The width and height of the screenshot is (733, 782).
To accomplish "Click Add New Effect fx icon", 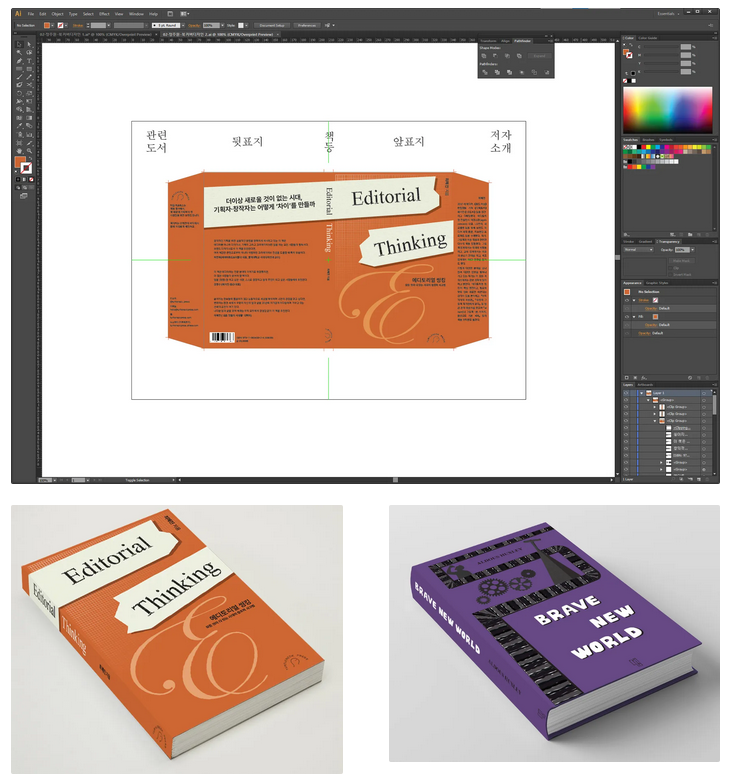I will [644, 378].
